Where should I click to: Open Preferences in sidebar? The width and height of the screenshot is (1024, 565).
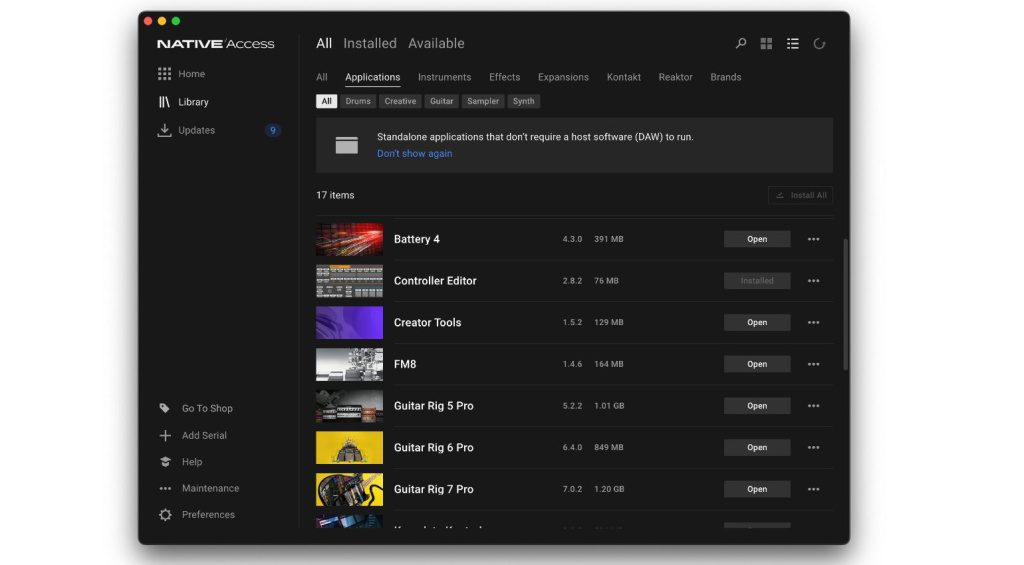click(x=208, y=515)
